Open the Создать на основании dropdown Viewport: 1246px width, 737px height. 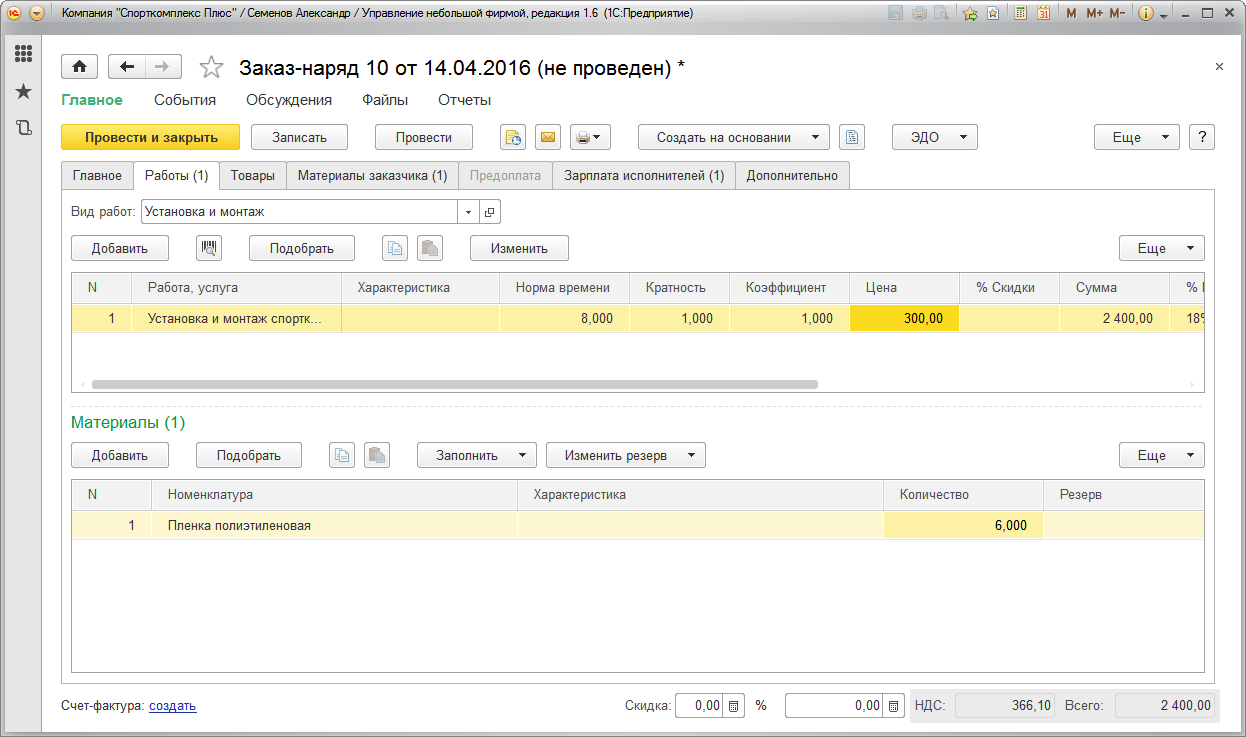pyautogui.click(x=734, y=138)
